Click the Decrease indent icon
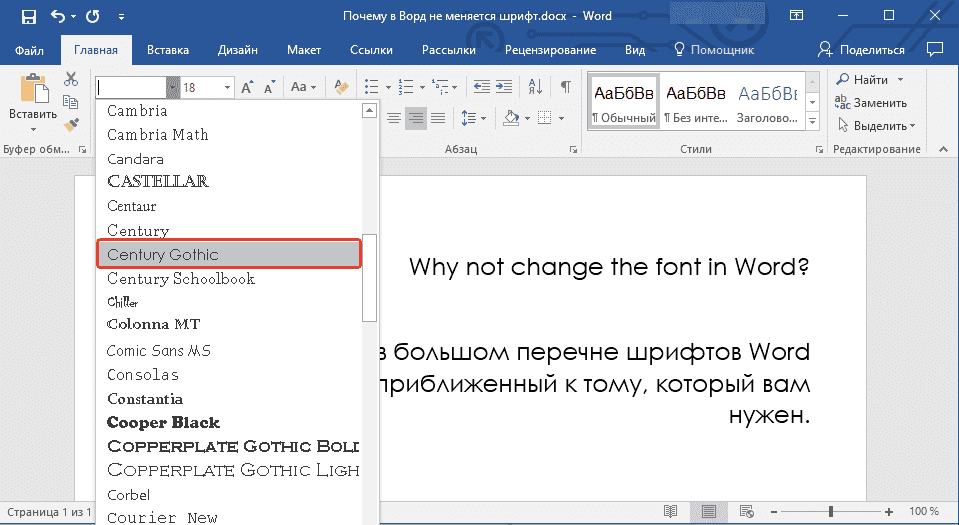This screenshot has height=525, width=959. pos(481,87)
